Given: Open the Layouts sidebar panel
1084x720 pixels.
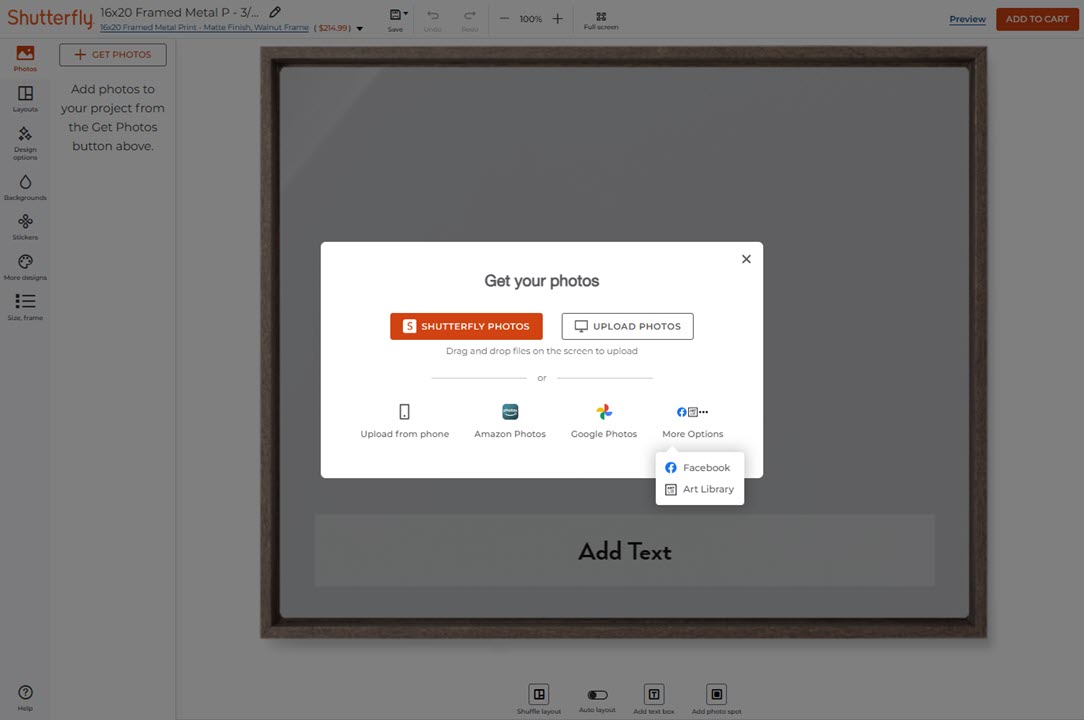Looking at the screenshot, I should coord(25,98).
